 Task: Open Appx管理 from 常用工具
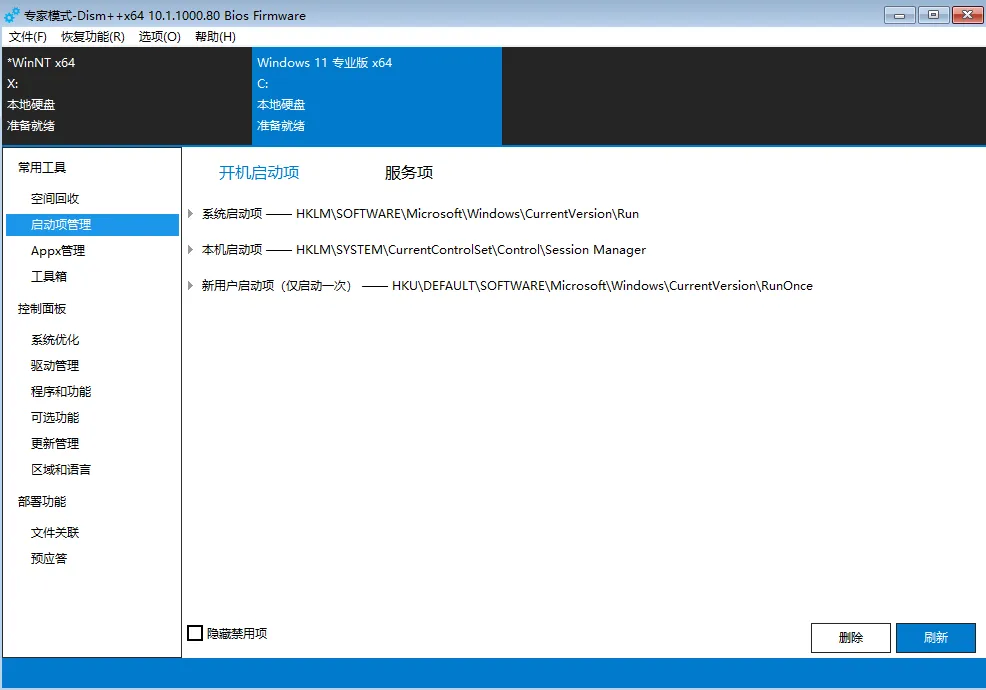pos(56,250)
